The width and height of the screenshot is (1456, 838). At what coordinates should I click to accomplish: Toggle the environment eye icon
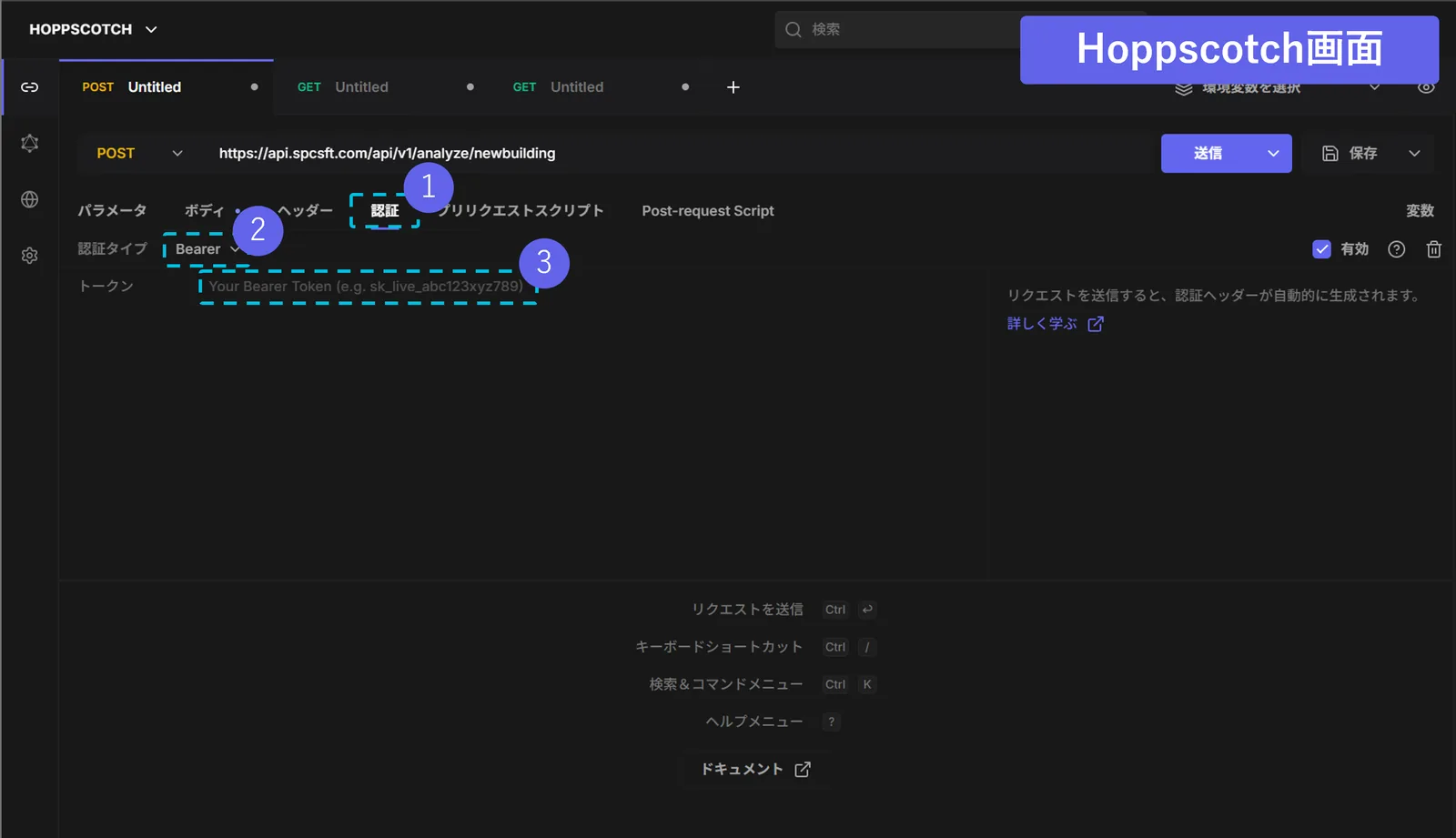[1427, 87]
